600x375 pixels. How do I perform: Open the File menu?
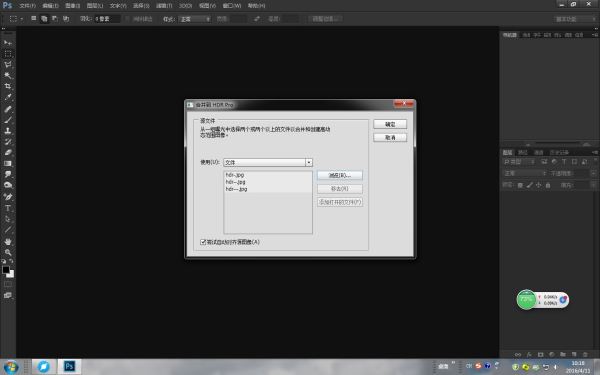[x=27, y=6]
